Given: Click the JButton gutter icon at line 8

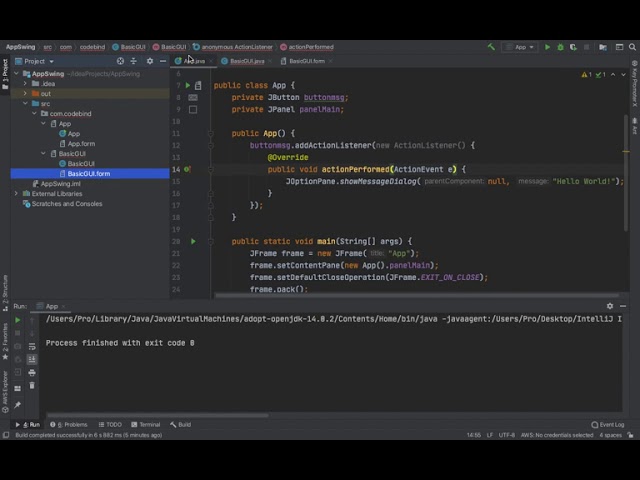Looking at the screenshot, I should pyautogui.click(x=193, y=98).
